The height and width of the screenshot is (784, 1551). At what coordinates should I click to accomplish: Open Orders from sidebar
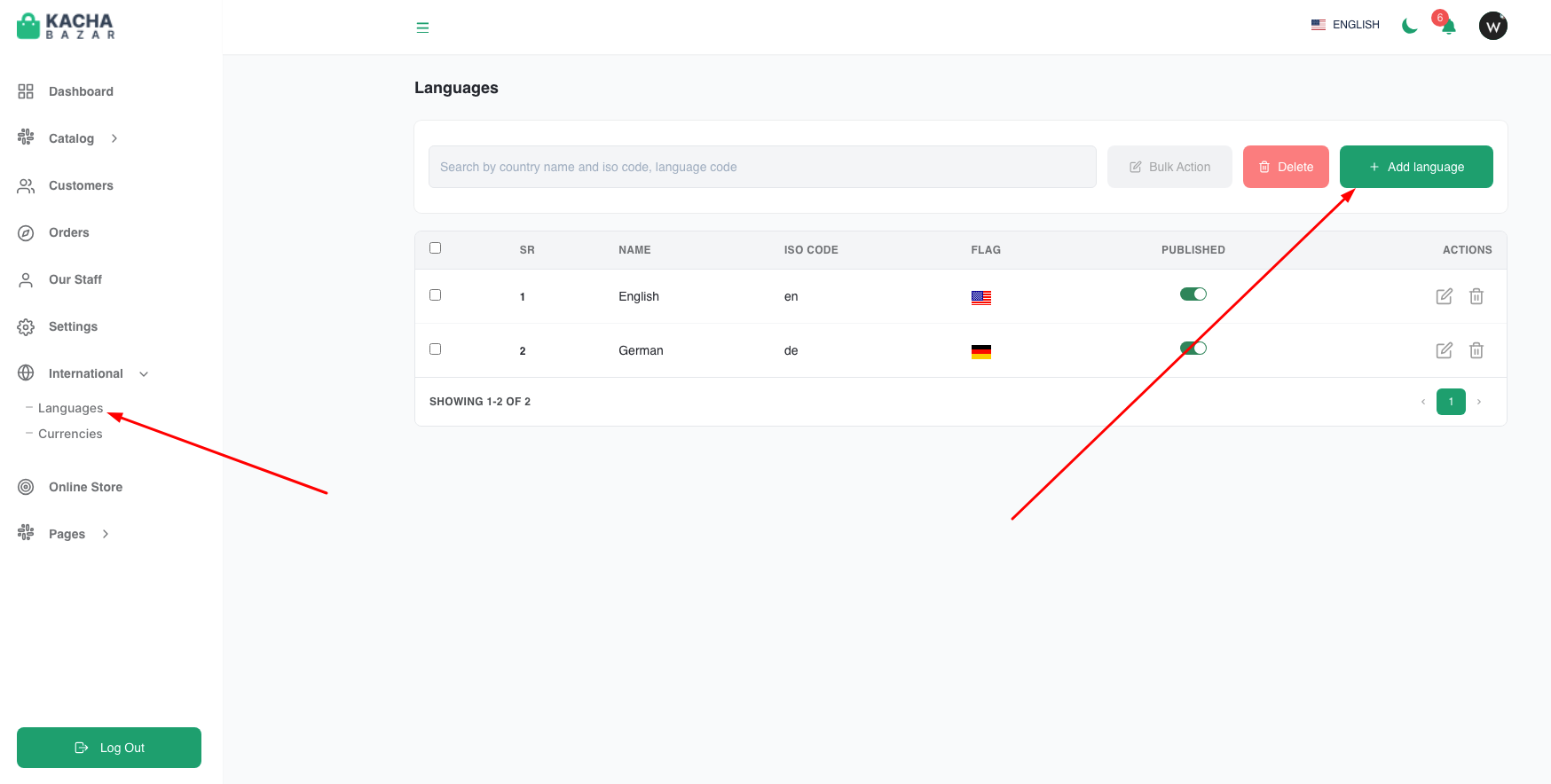pos(69,232)
